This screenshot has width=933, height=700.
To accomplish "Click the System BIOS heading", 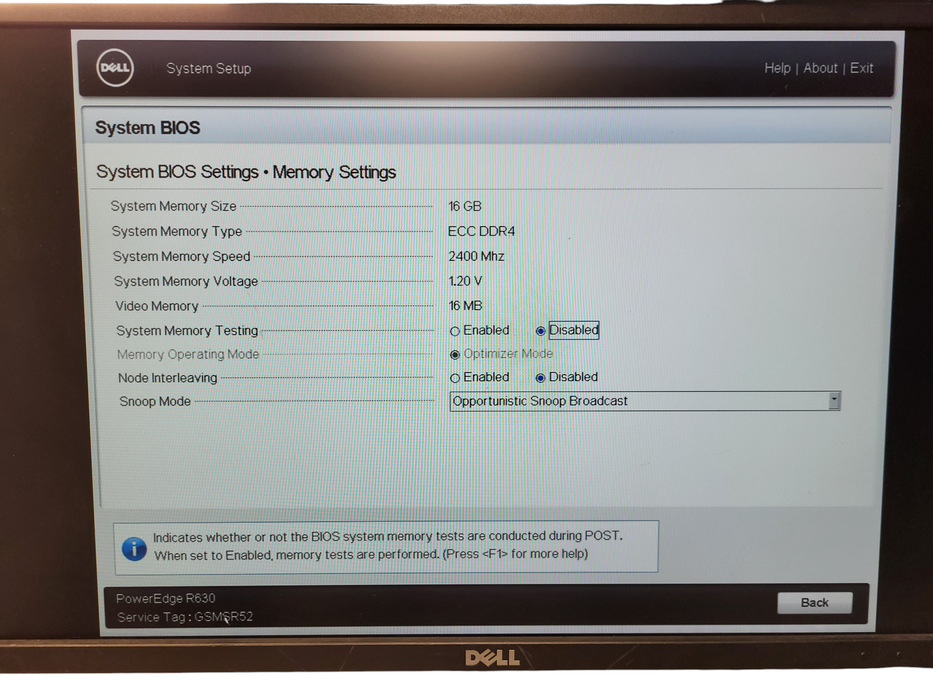I will point(148,127).
